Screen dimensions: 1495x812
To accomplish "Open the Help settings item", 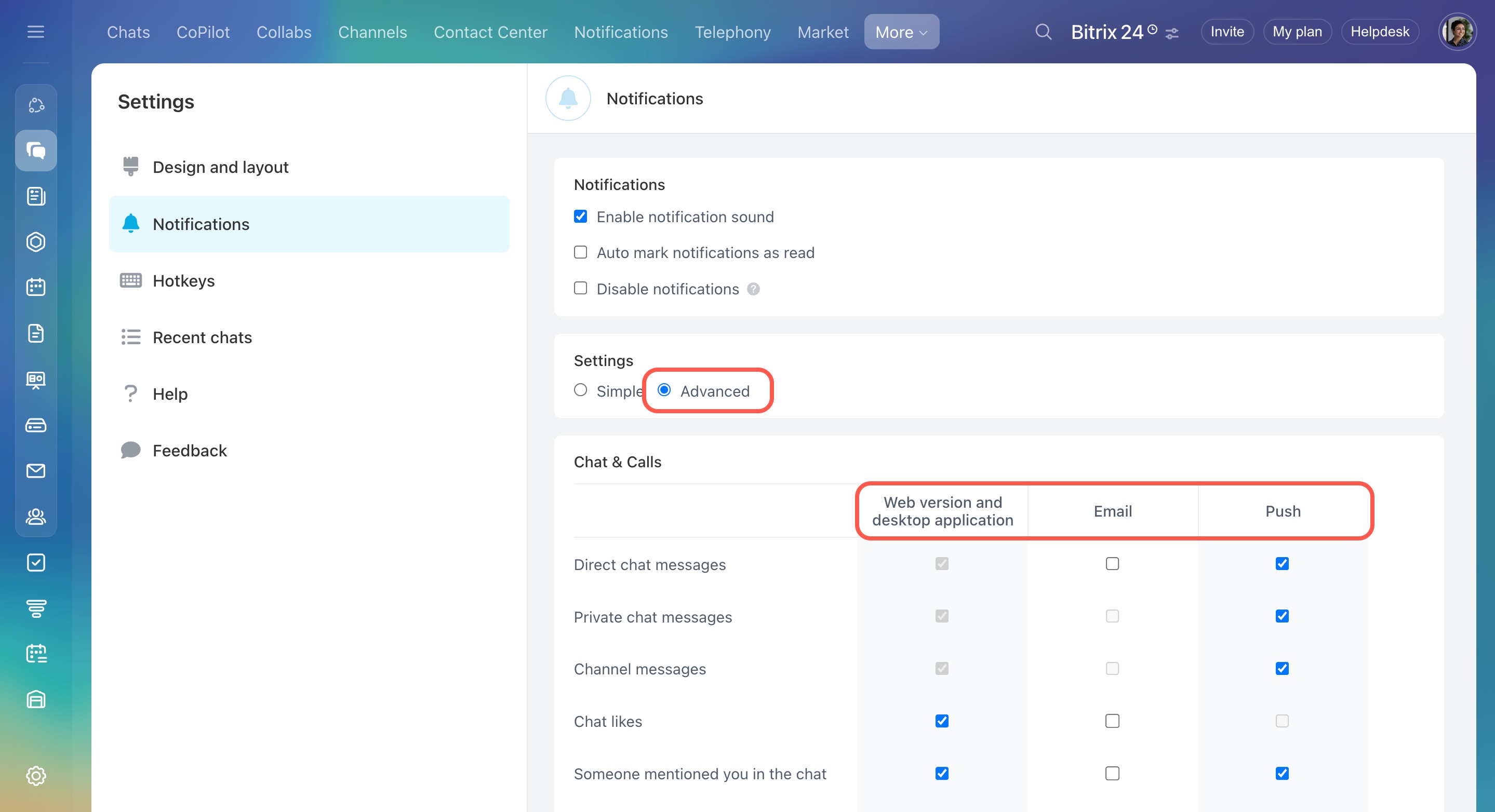I will [x=309, y=394].
